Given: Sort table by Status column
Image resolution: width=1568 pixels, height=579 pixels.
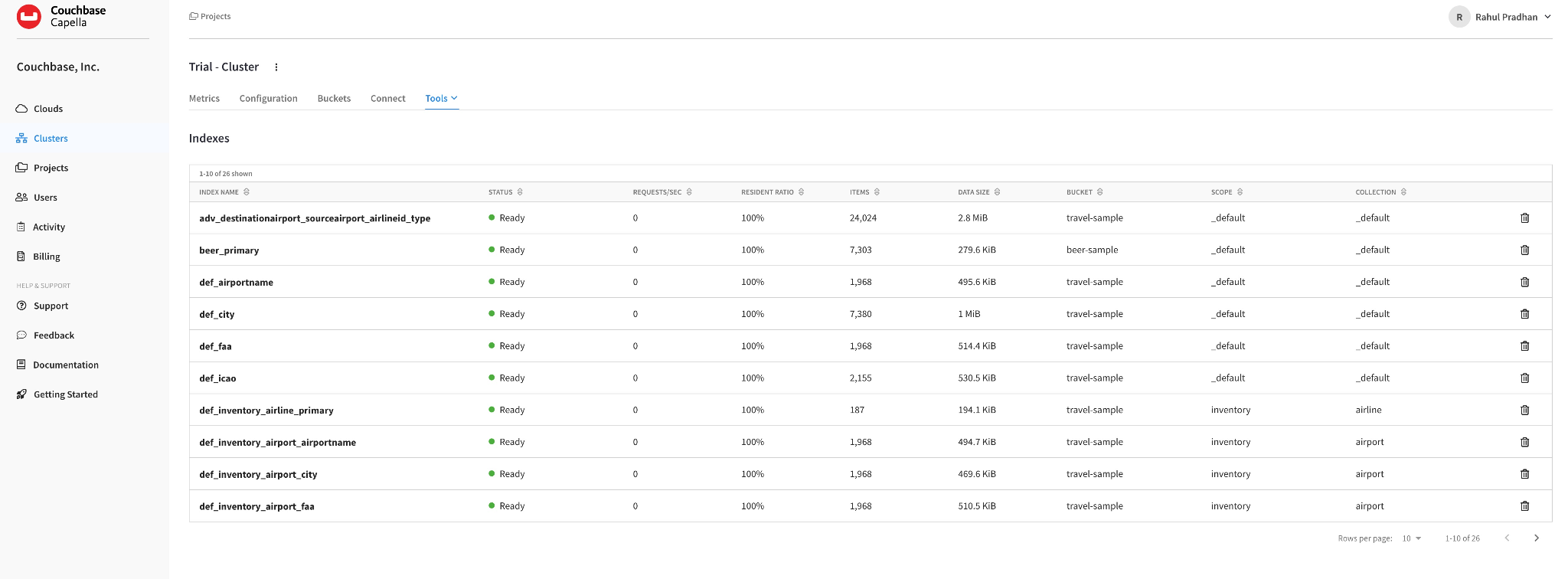Looking at the screenshot, I should [520, 192].
